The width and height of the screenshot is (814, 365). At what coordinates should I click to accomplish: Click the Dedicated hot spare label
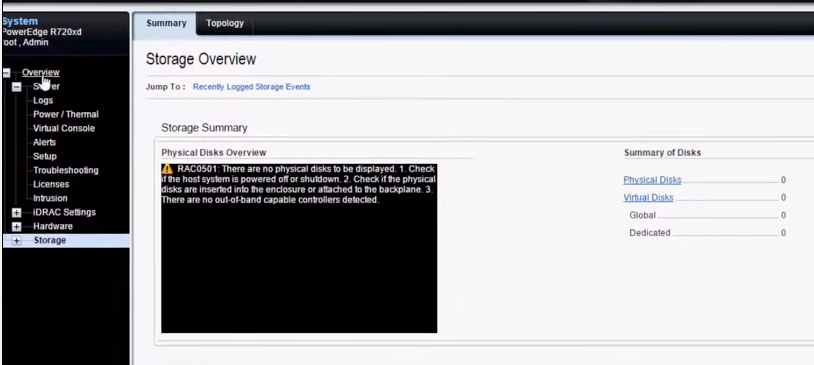pyautogui.click(x=649, y=233)
